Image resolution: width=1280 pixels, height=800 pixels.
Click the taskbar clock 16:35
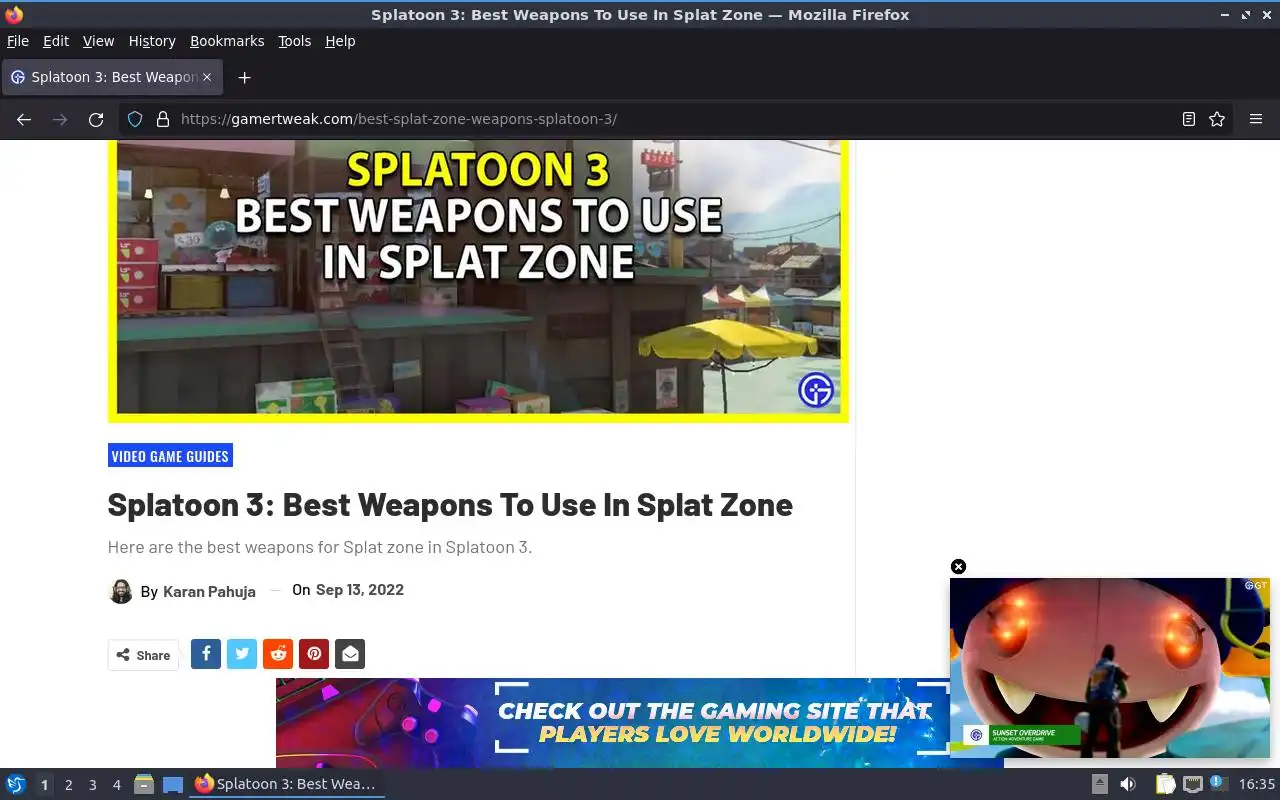[x=1257, y=784]
